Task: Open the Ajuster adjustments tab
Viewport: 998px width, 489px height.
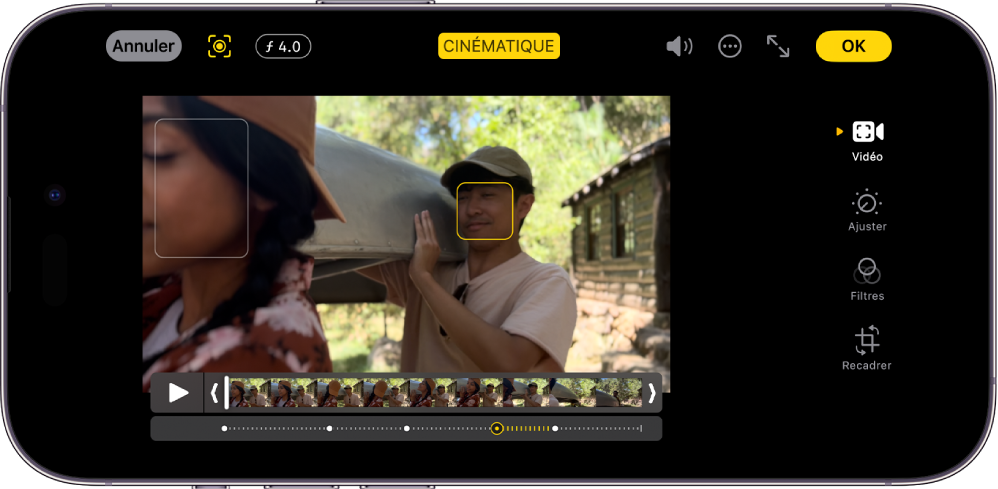Action: point(867,211)
